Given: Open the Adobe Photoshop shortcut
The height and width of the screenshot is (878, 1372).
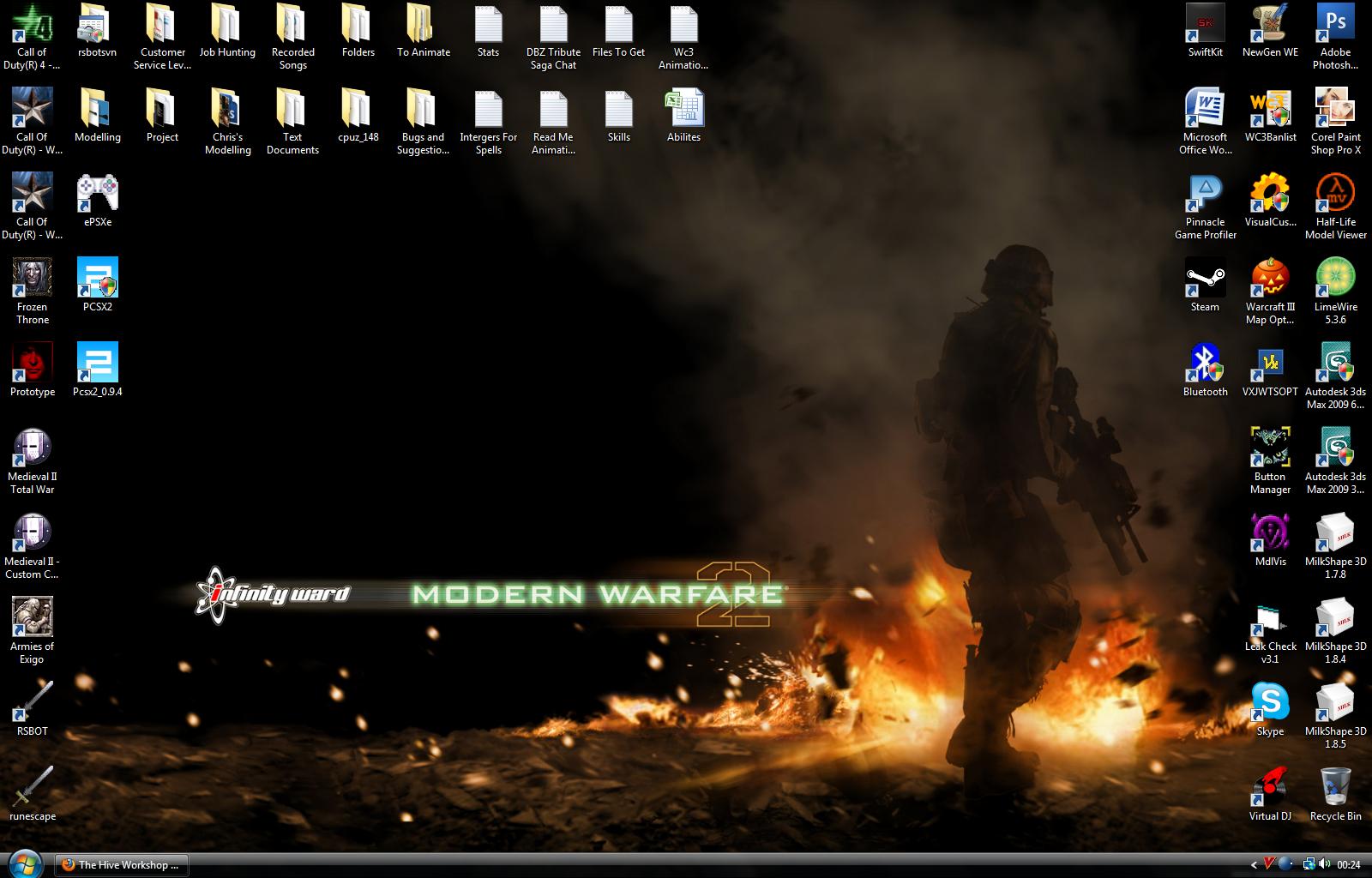Looking at the screenshot, I should (x=1335, y=38).
